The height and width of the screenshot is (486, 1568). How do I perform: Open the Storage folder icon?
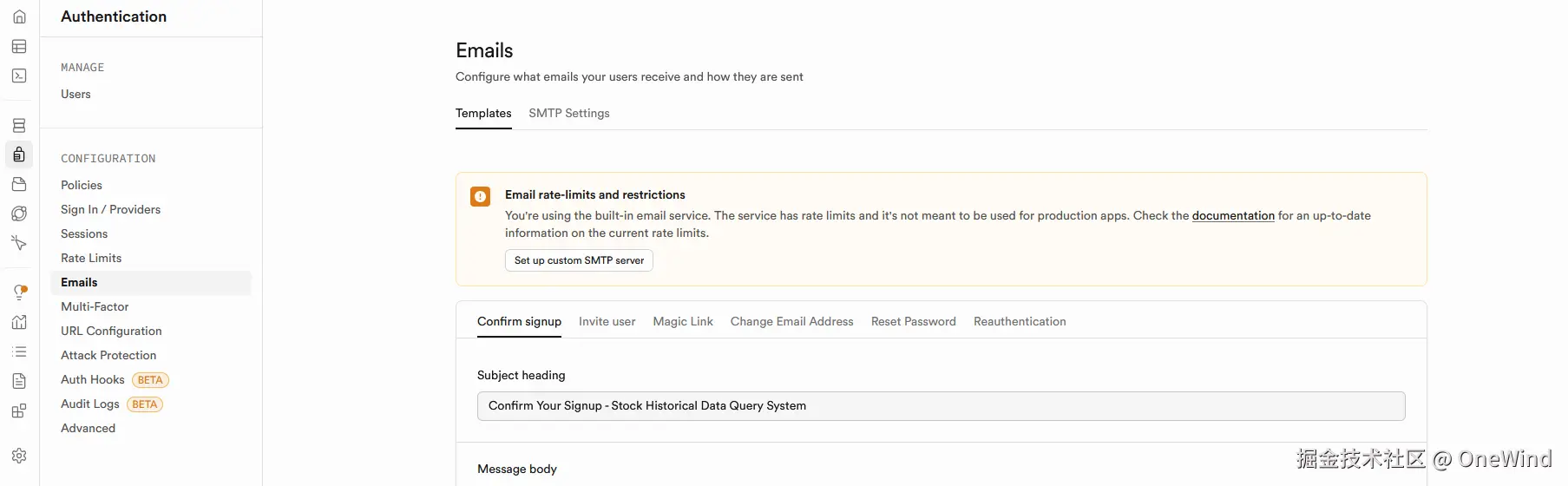coord(19,184)
